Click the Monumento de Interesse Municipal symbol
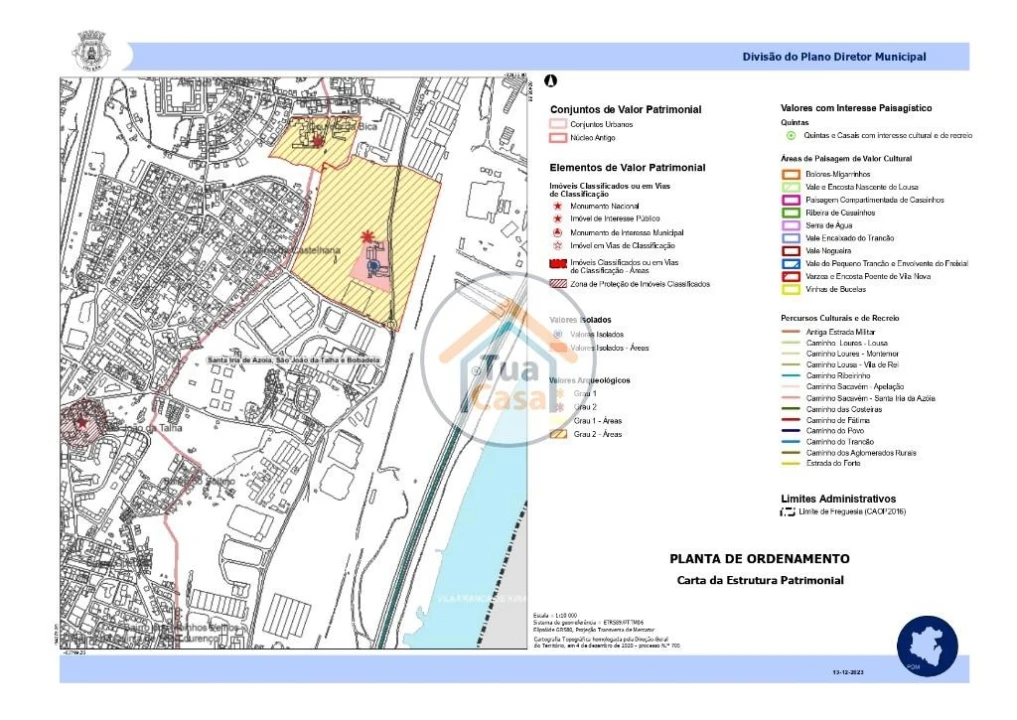The height and width of the screenshot is (720, 1017). [557, 231]
